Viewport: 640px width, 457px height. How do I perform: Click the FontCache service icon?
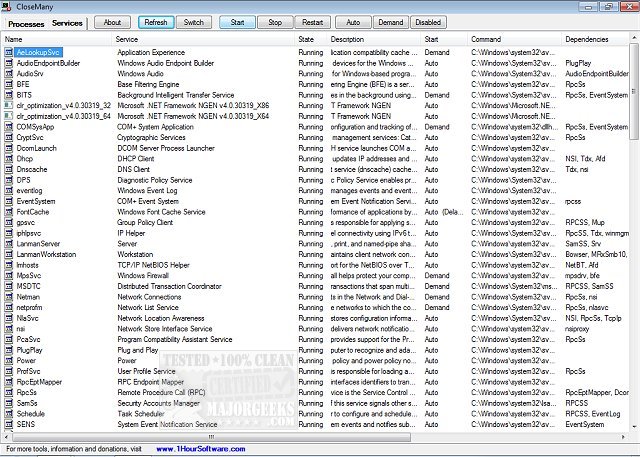click(x=9, y=211)
